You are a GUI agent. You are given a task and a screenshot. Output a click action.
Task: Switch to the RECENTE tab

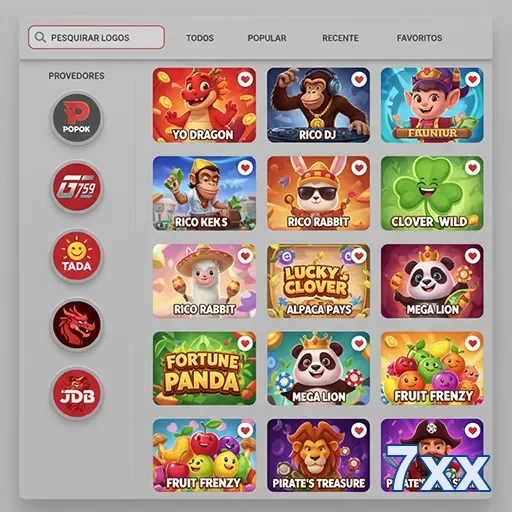[x=340, y=38]
